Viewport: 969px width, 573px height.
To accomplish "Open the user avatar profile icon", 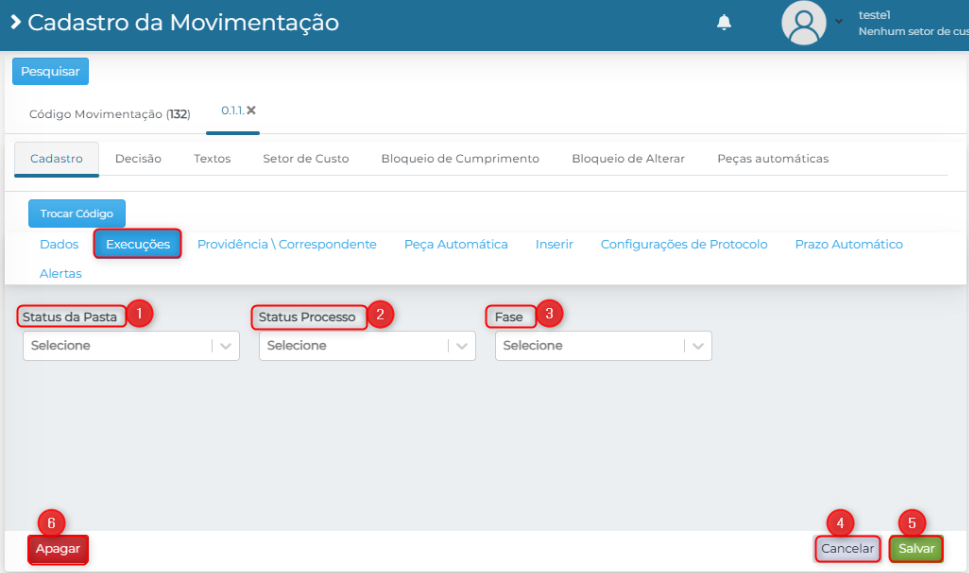I will click(803, 23).
